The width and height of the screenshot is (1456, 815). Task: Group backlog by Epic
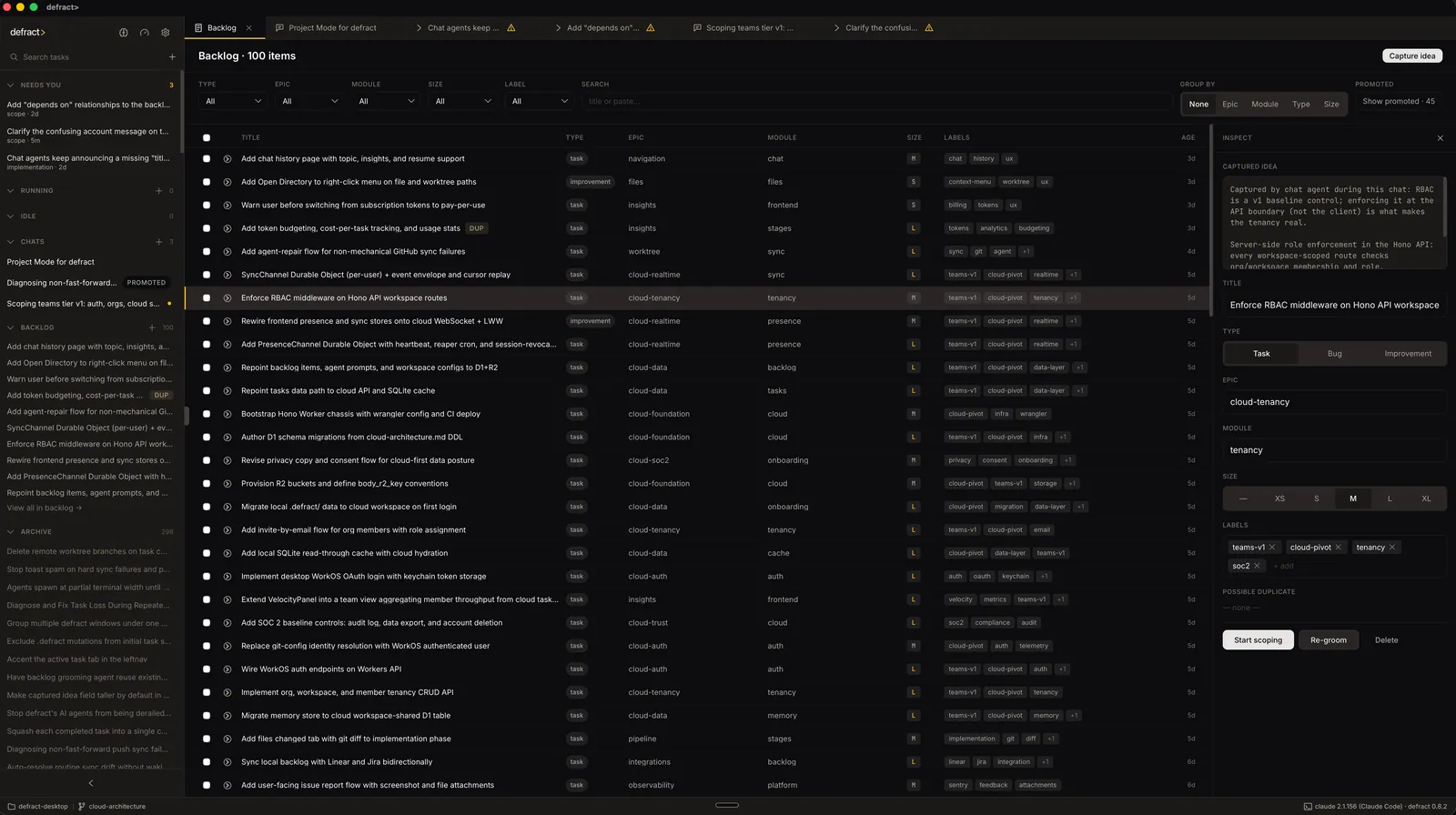(1229, 104)
